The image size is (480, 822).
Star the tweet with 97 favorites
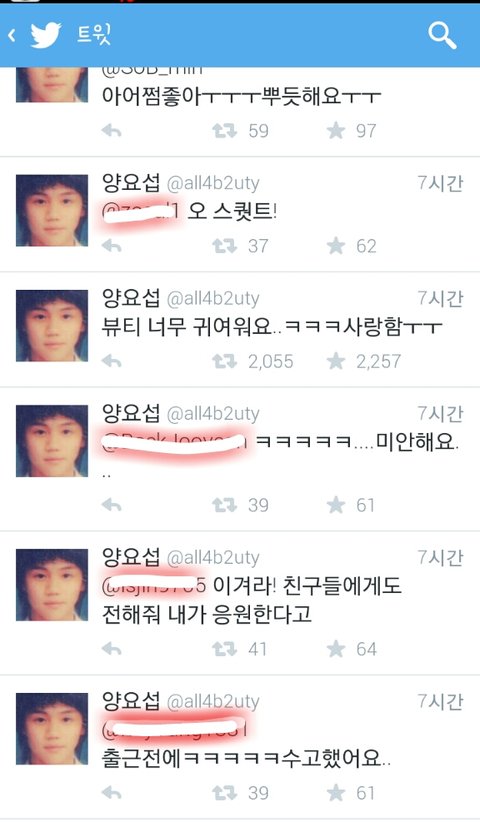(x=336, y=131)
